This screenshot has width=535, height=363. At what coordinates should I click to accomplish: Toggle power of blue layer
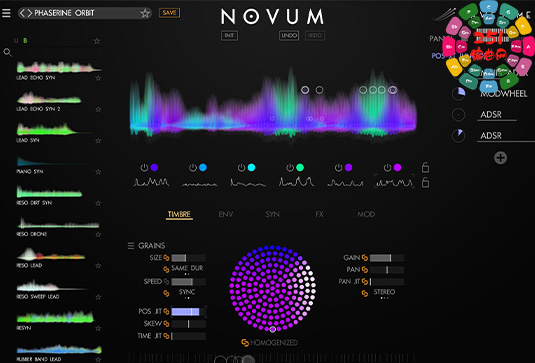[x=193, y=168]
